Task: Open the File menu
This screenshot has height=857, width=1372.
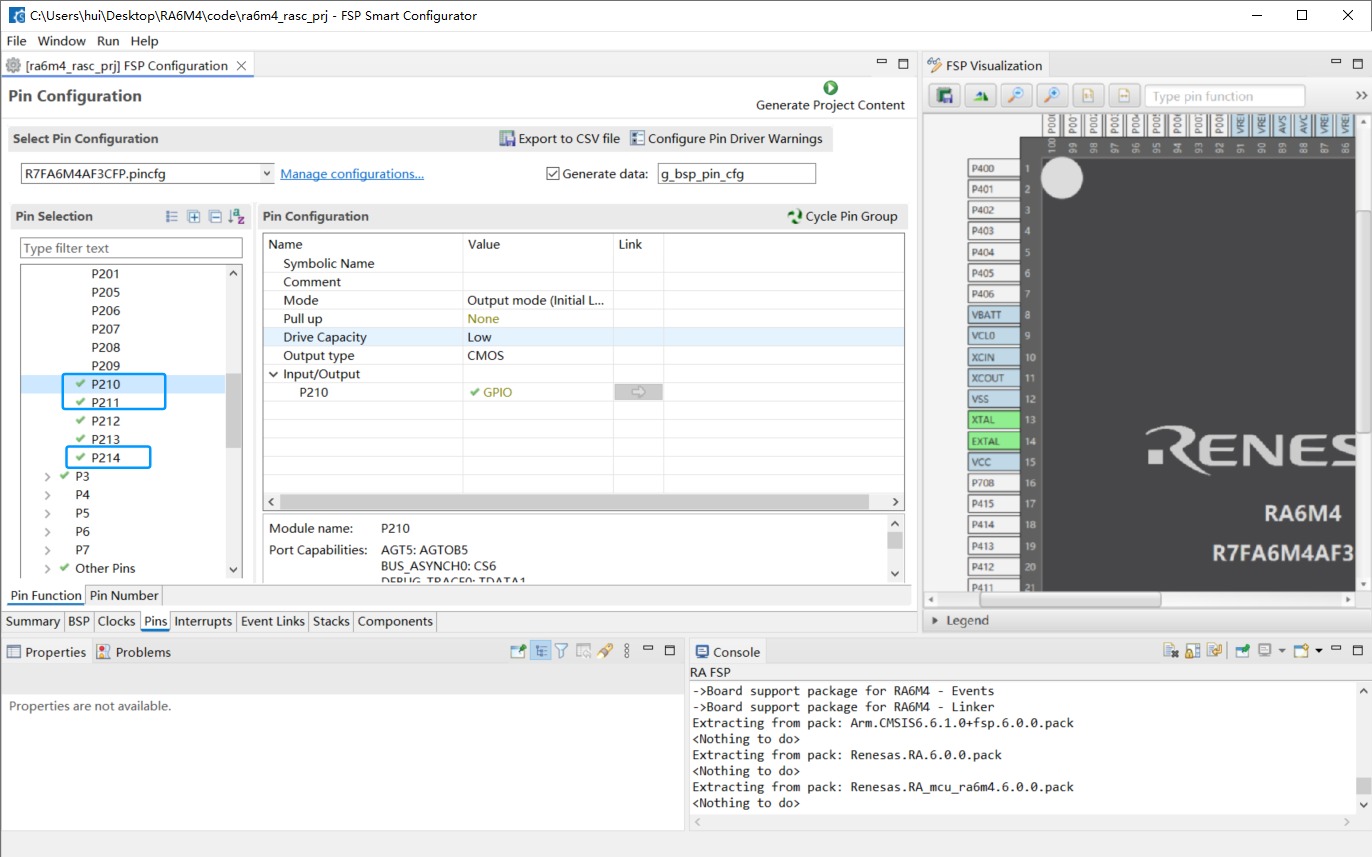Action: [x=16, y=41]
